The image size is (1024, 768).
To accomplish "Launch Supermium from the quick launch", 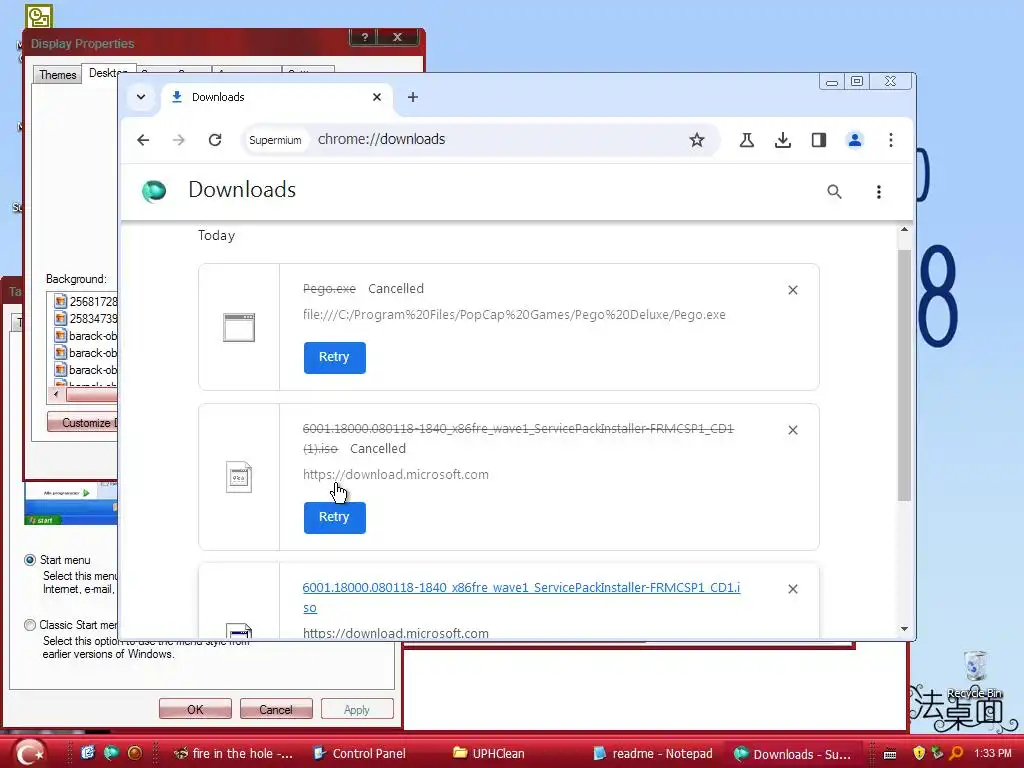I will coord(111,753).
